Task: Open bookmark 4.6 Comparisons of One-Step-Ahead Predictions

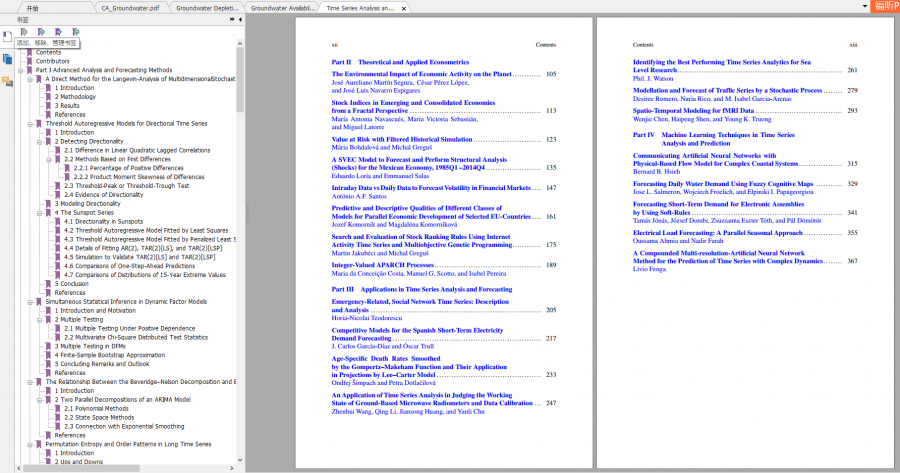Action: (130, 266)
